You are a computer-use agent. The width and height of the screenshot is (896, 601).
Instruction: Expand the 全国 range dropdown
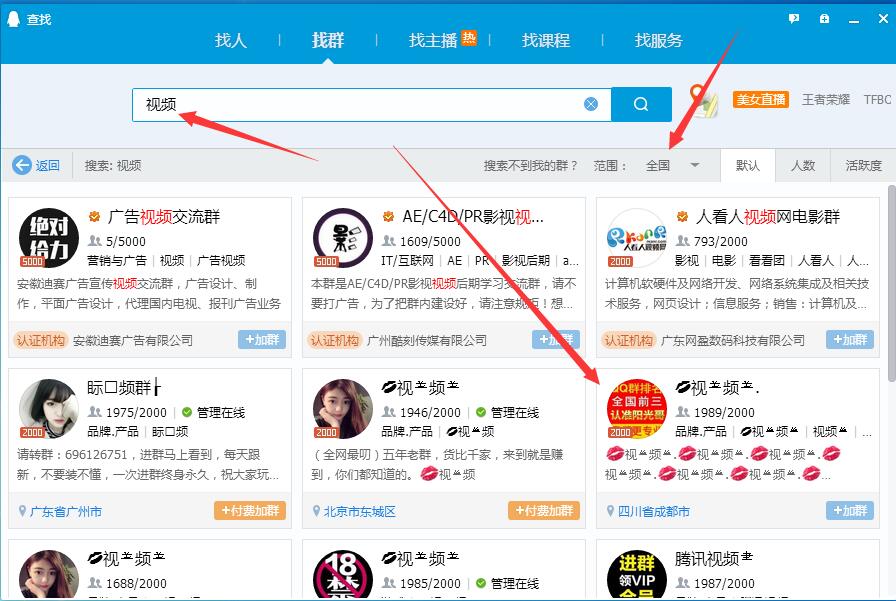(x=694, y=165)
